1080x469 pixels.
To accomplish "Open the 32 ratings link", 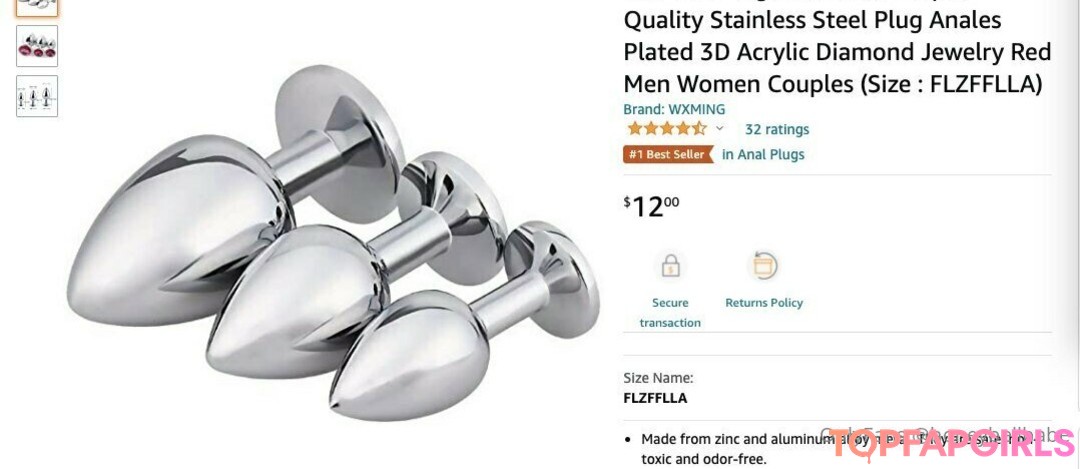I will click(777, 129).
